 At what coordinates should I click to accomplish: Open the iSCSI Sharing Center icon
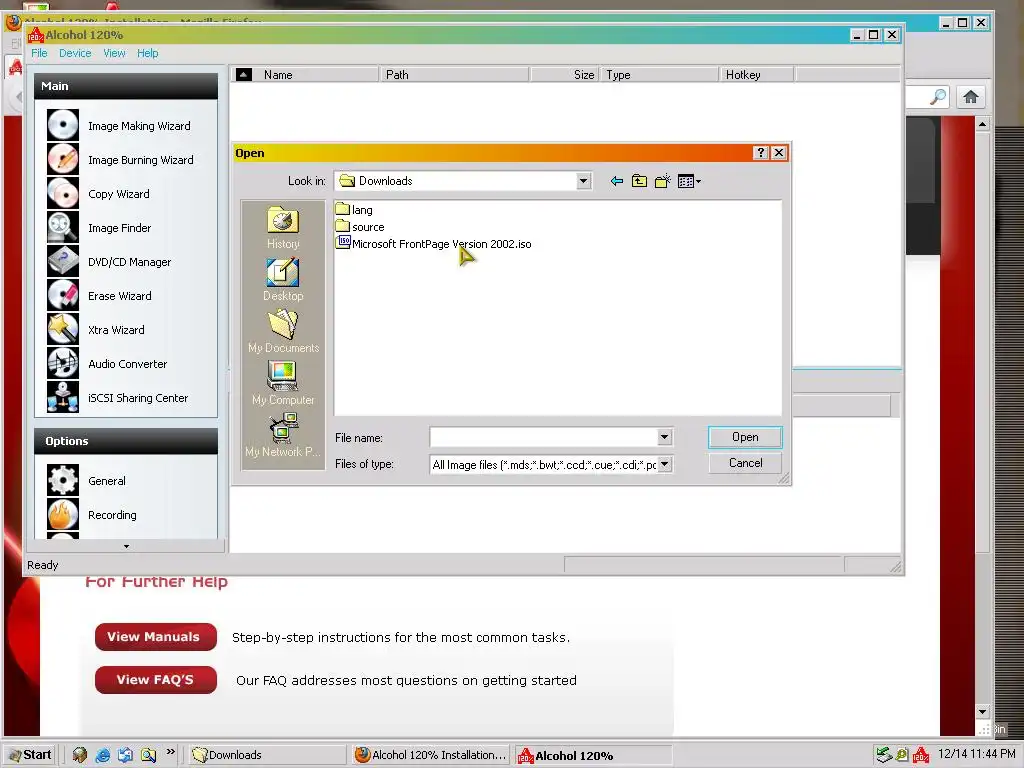click(63, 397)
